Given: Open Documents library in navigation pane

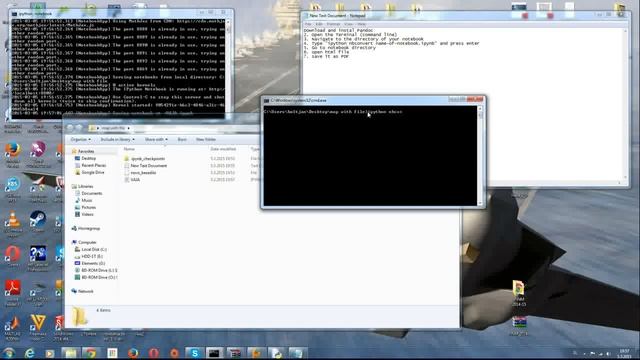Looking at the screenshot, I should tap(91, 193).
